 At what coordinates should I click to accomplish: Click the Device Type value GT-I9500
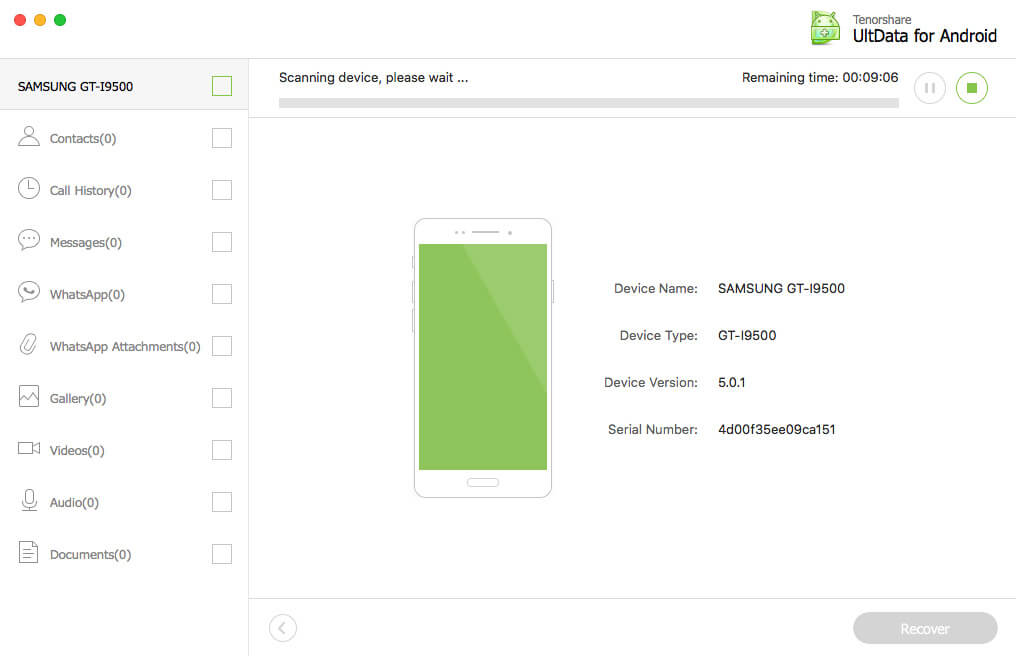tap(747, 335)
